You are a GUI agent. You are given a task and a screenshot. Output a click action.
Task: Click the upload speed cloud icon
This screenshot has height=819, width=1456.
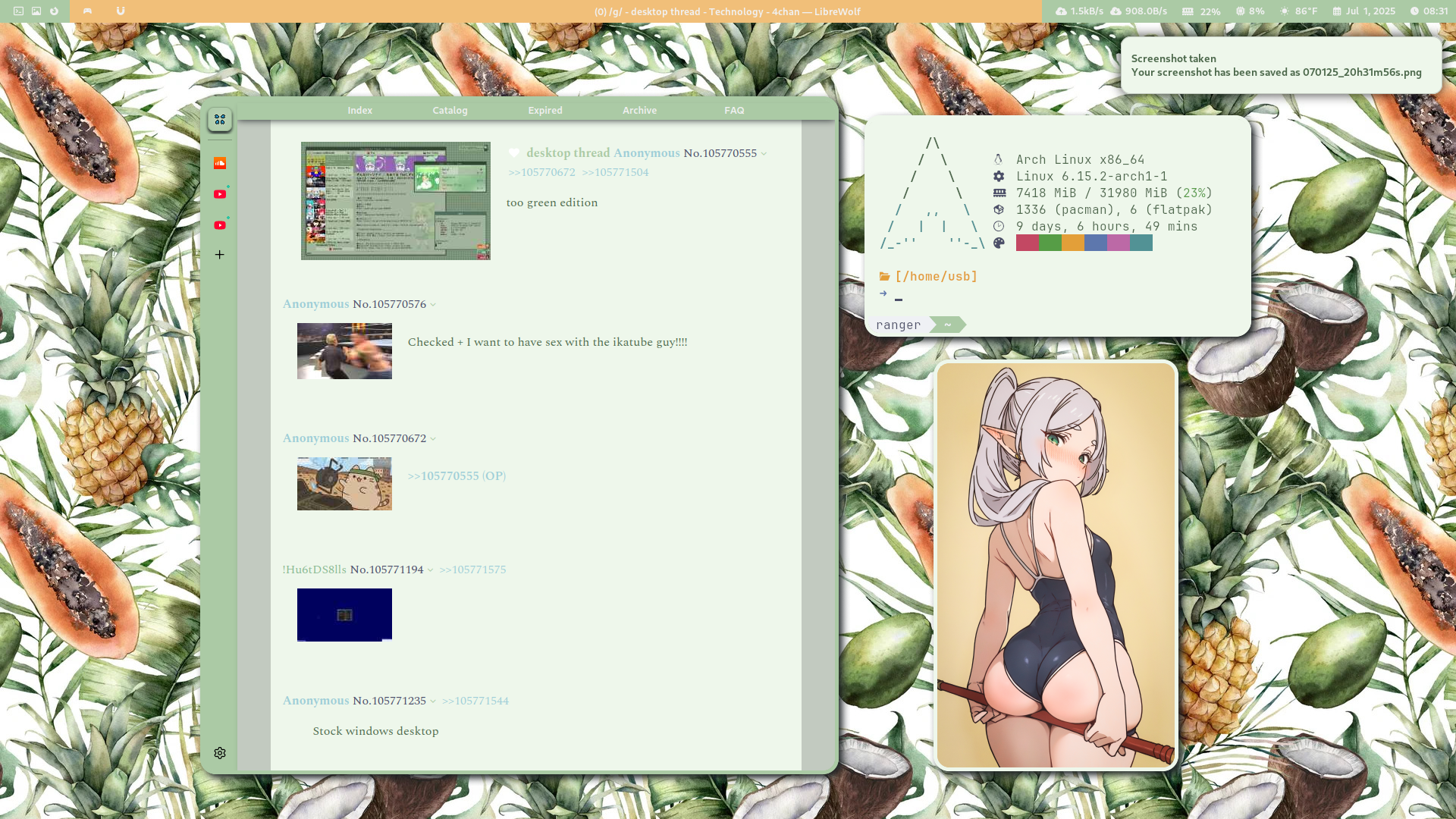(1061, 11)
